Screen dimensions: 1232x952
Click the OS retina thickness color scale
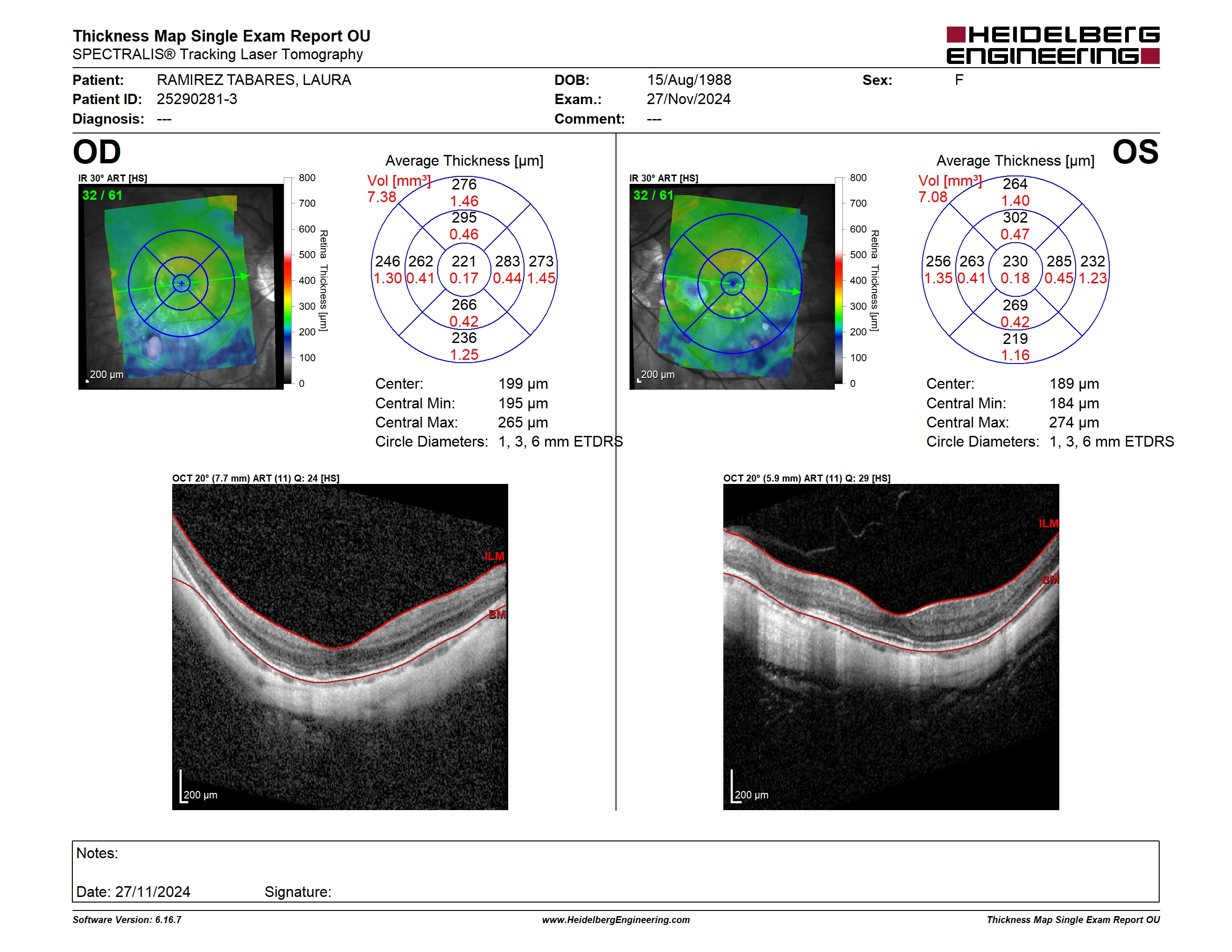[839, 280]
